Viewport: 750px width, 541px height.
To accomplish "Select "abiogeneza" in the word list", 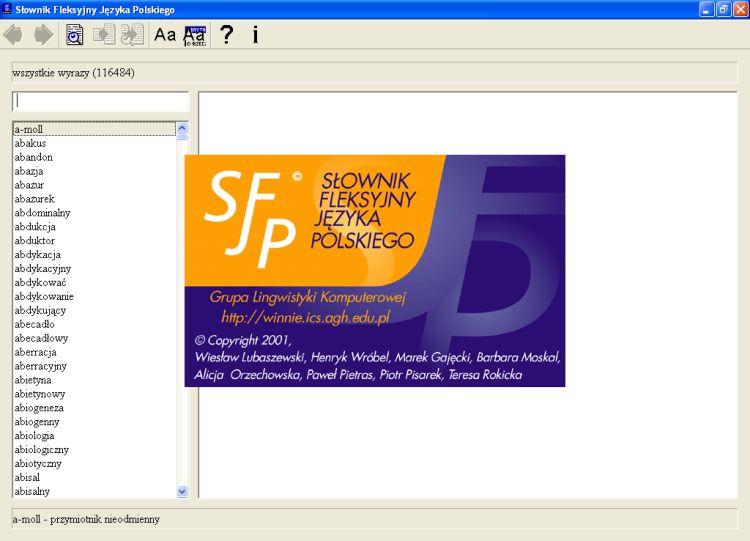I will point(94,408).
